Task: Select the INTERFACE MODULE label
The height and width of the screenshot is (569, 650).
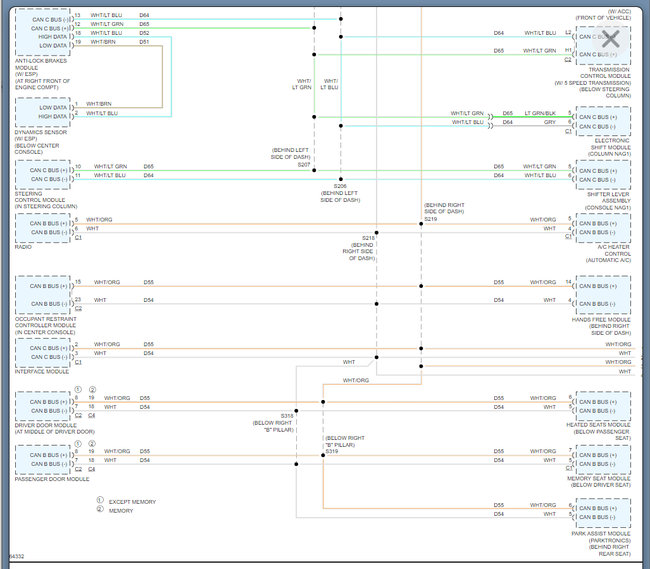Action: [42, 372]
